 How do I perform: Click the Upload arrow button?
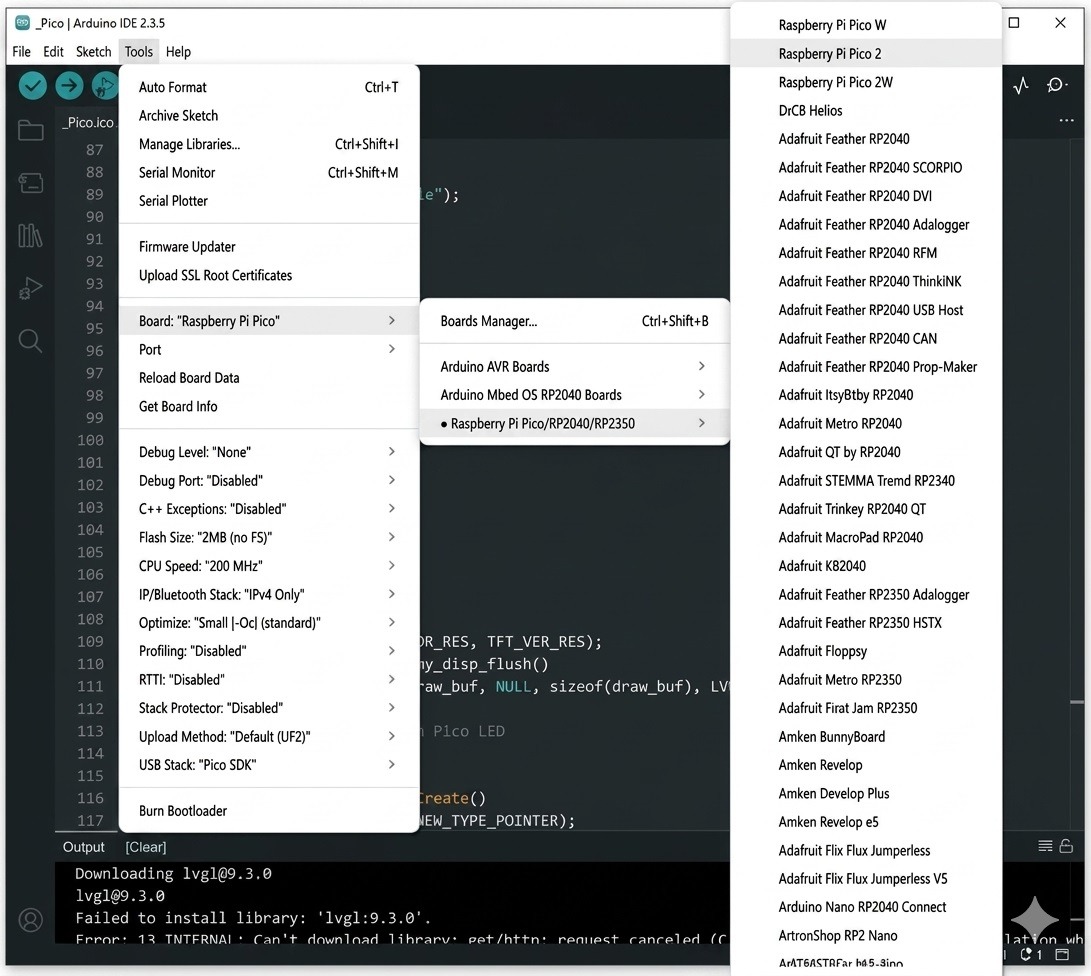[x=69, y=86]
